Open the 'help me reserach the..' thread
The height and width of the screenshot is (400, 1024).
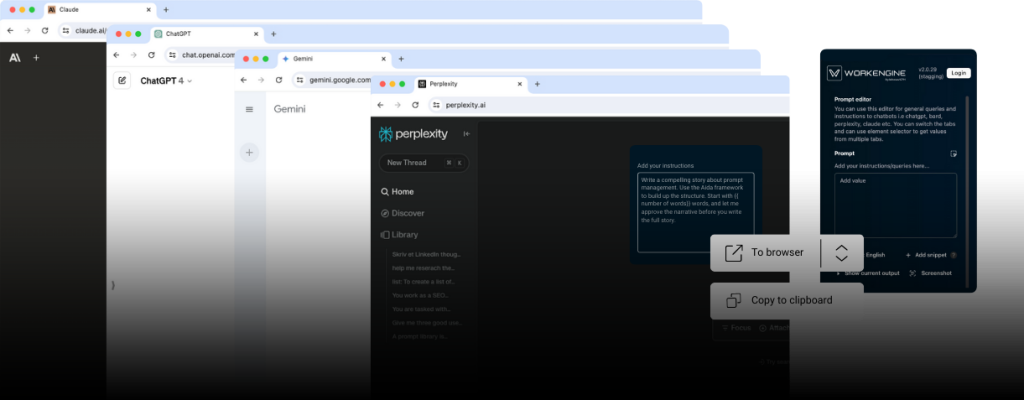(423, 268)
